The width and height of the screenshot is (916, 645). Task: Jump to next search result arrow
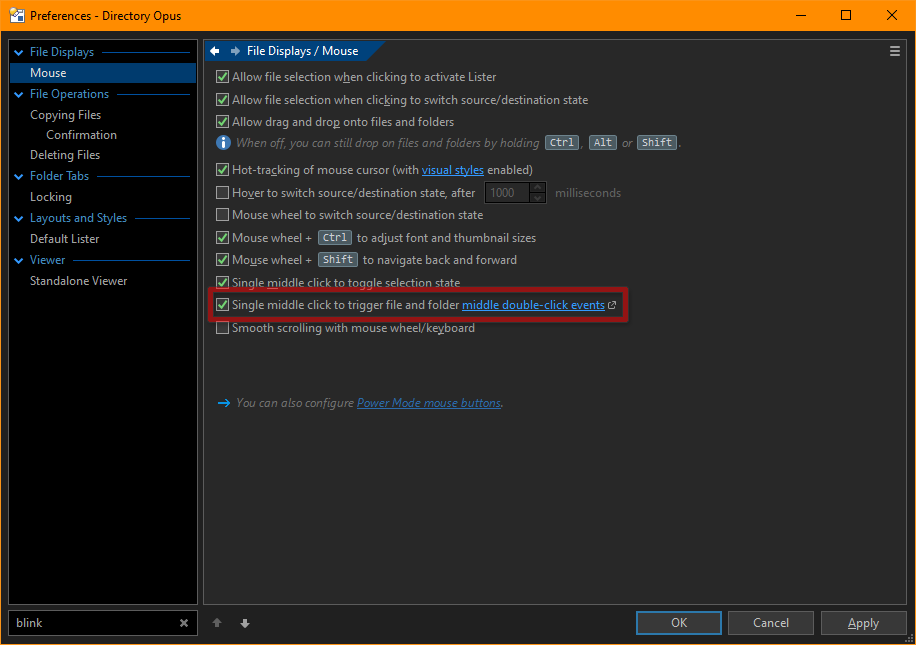245,623
